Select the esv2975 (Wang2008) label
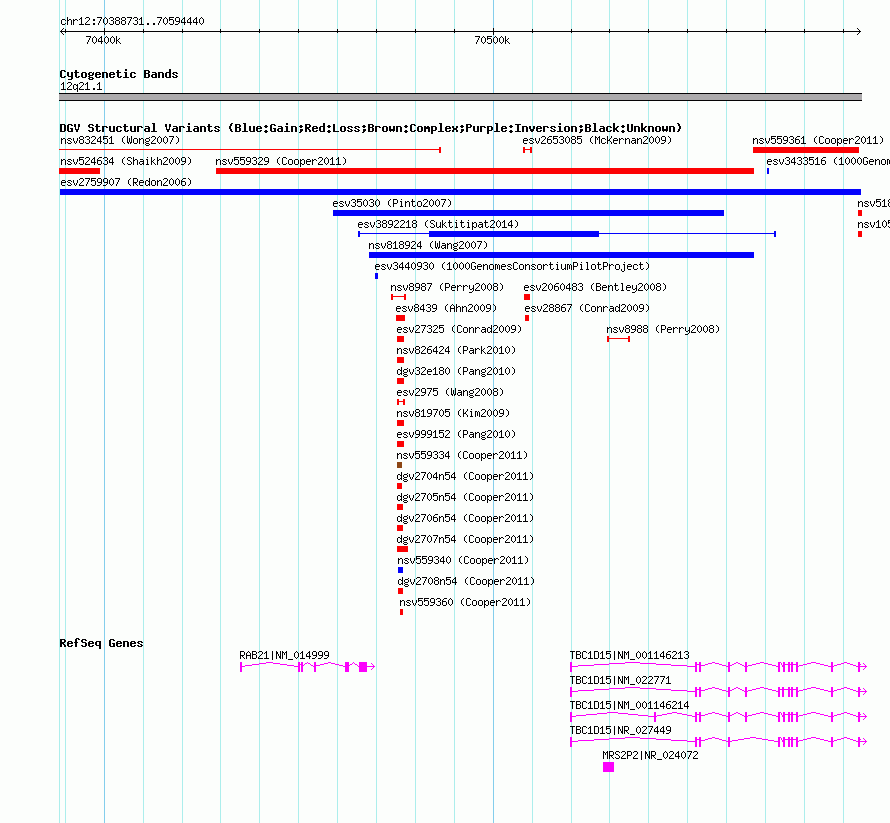 [x=450, y=392]
